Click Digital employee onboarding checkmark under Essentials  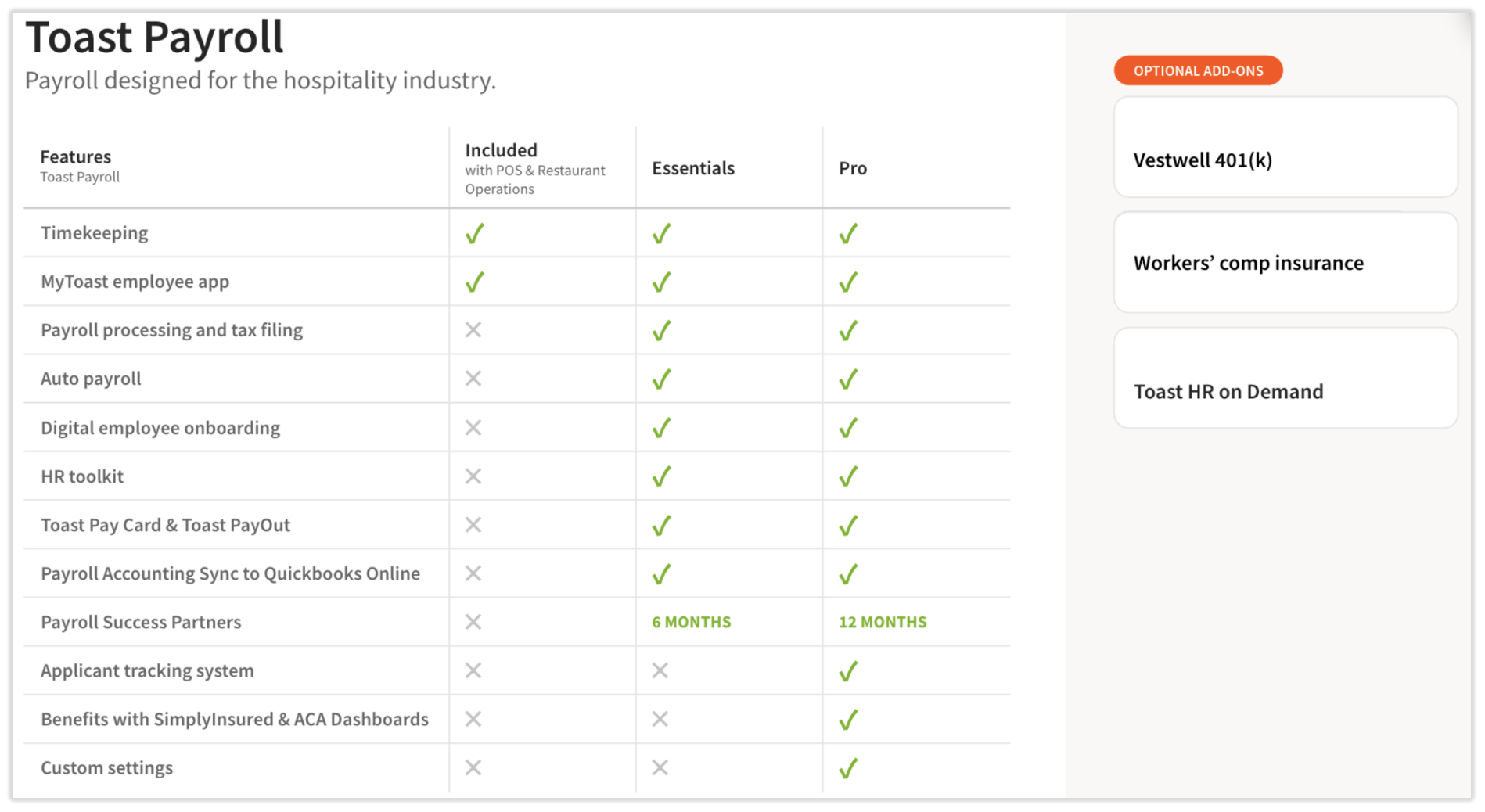click(662, 428)
